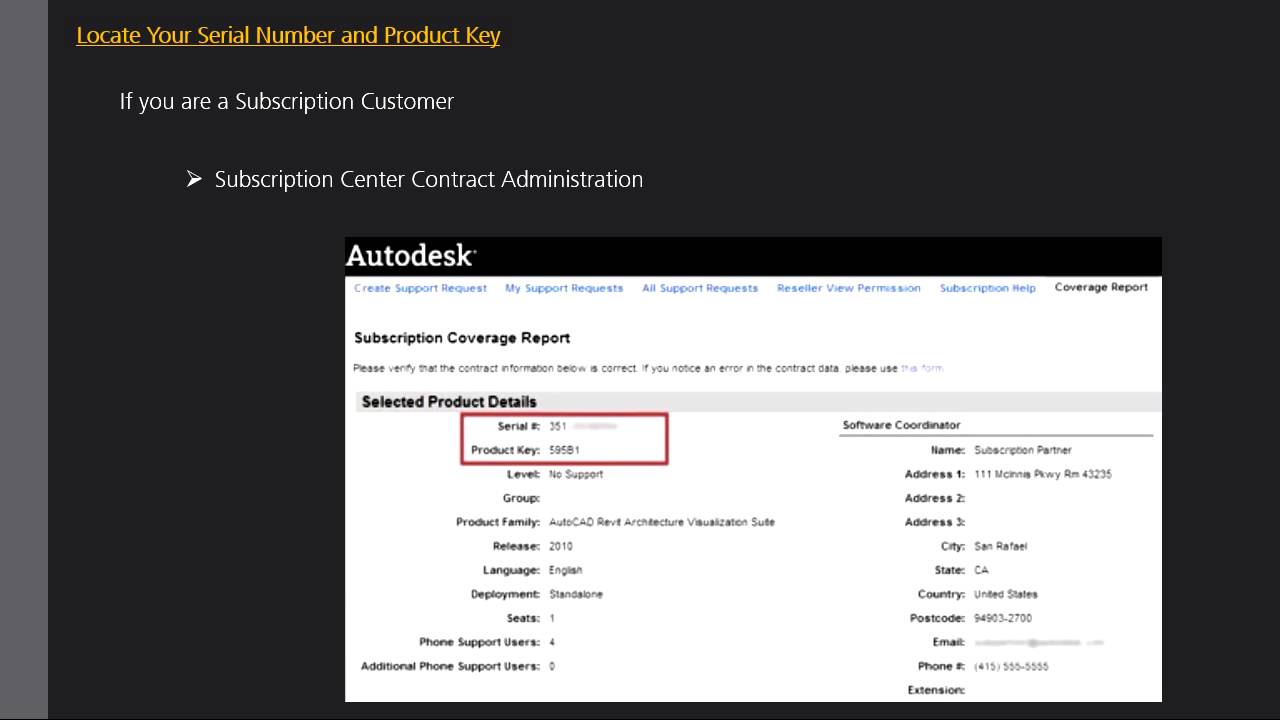Click the Subscription Coverage Report heading
The width and height of the screenshot is (1280, 720).
click(462, 338)
